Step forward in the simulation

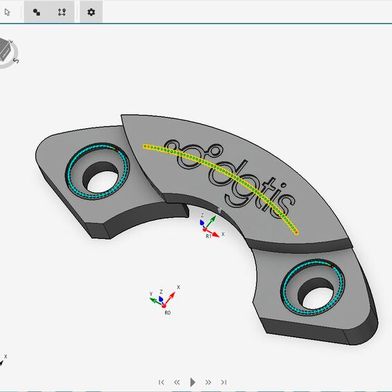click(x=208, y=382)
